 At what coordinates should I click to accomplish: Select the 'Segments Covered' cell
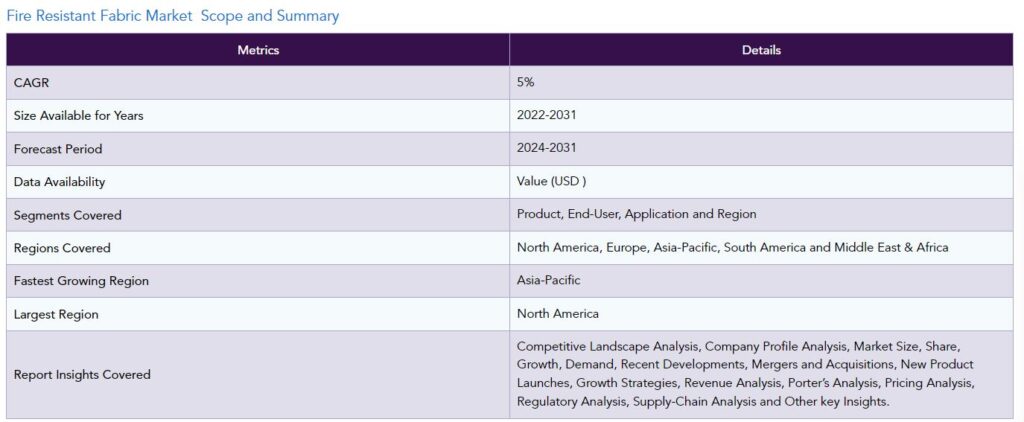coord(258,215)
